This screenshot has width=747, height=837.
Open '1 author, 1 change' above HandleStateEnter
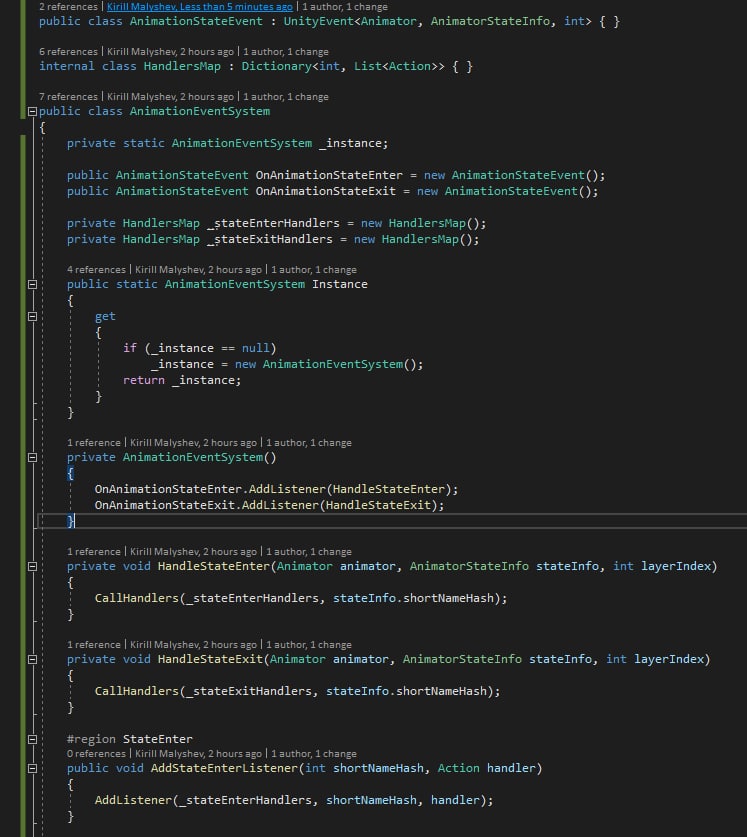click(309, 551)
